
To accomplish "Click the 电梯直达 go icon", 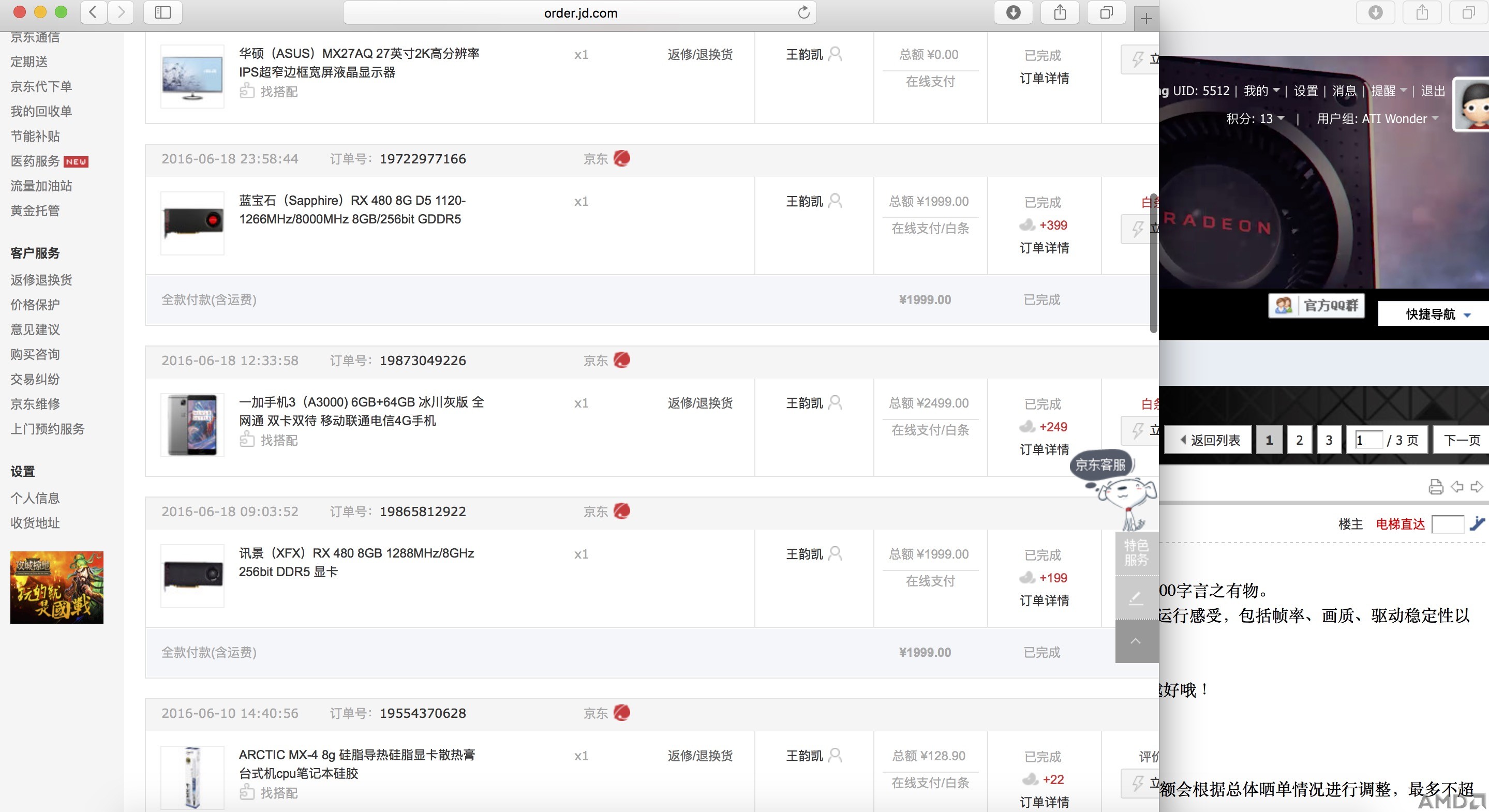I will click(1478, 523).
